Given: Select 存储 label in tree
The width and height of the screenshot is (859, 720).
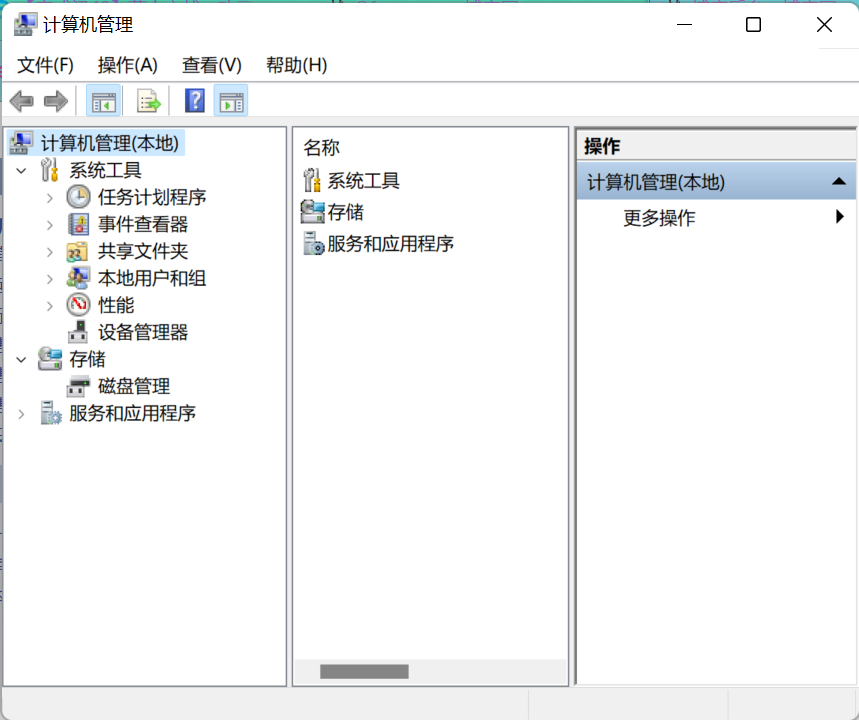Looking at the screenshot, I should [87, 359].
